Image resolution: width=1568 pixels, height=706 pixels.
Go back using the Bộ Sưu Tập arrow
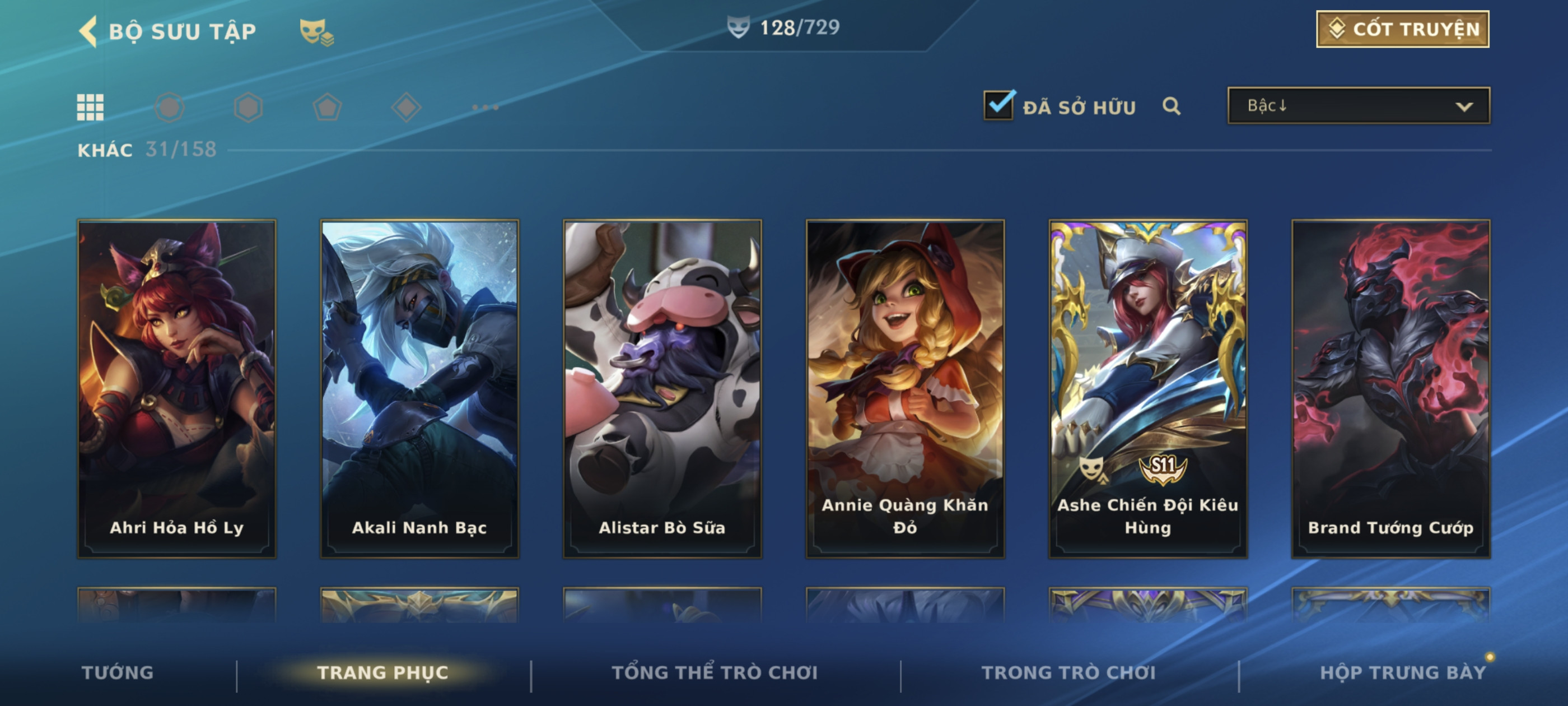coord(88,31)
